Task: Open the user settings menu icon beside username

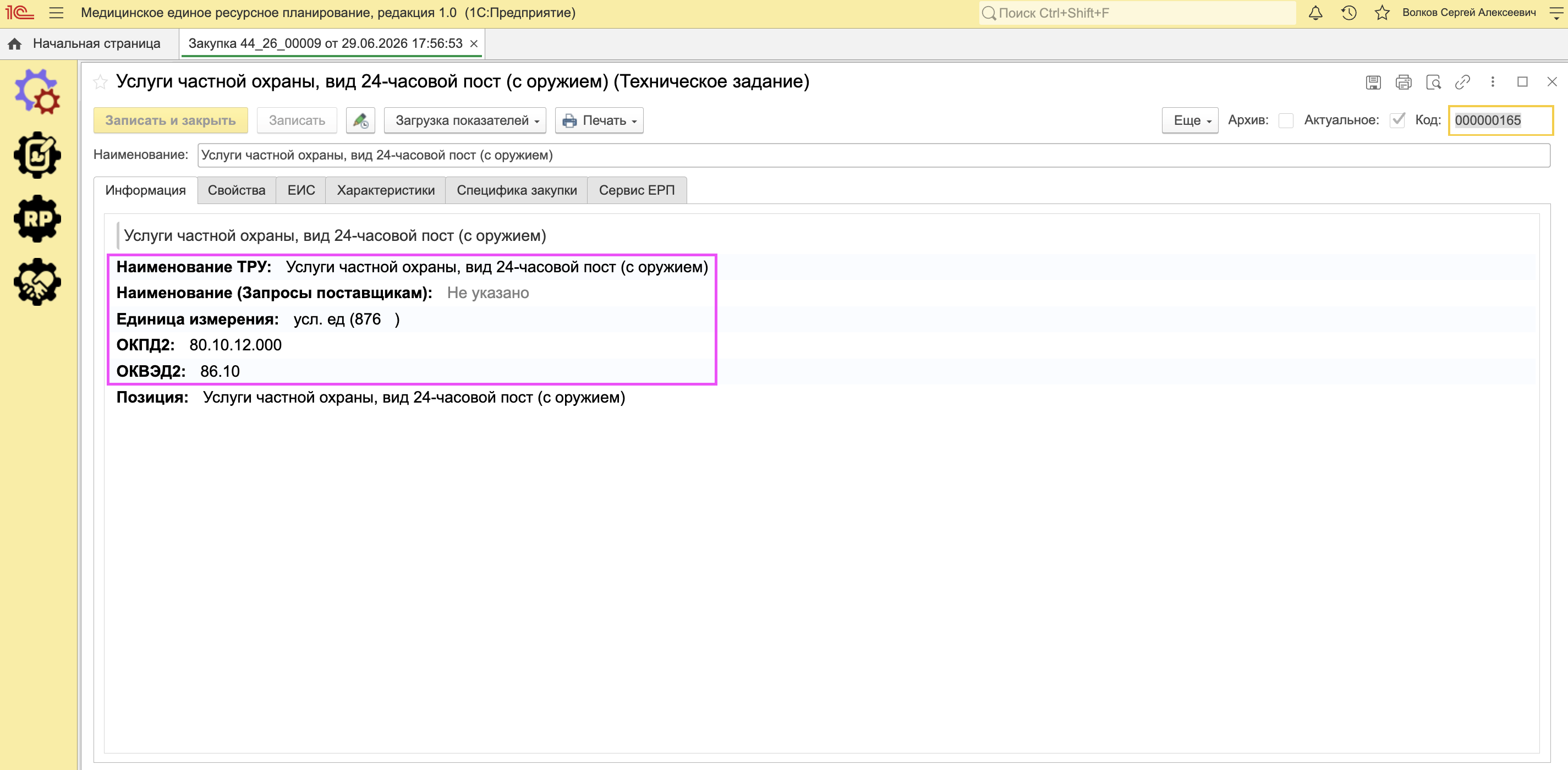Action: pyautogui.click(x=1555, y=13)
